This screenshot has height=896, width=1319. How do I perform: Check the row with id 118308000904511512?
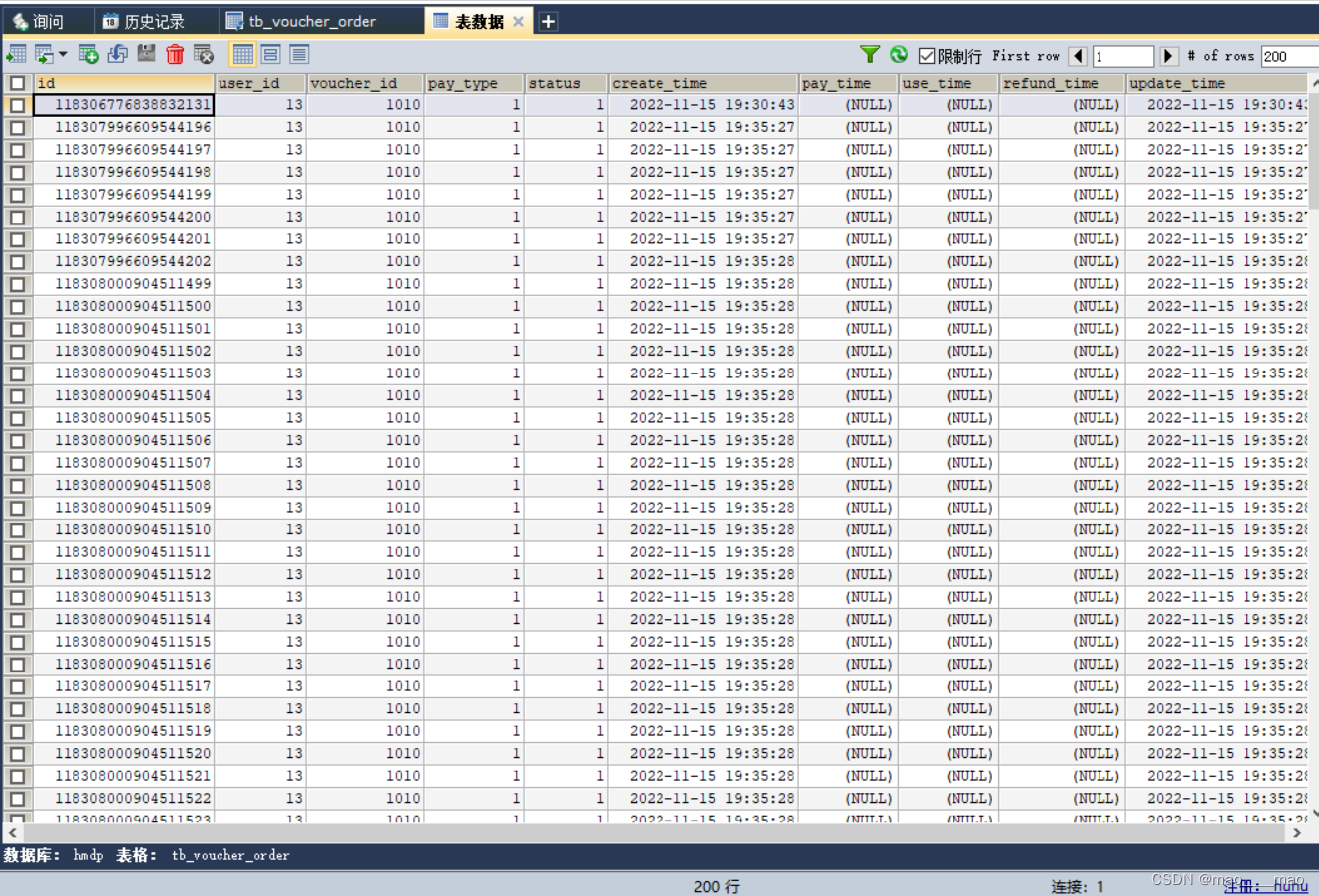pyautogui.click(x=17, y=575)
